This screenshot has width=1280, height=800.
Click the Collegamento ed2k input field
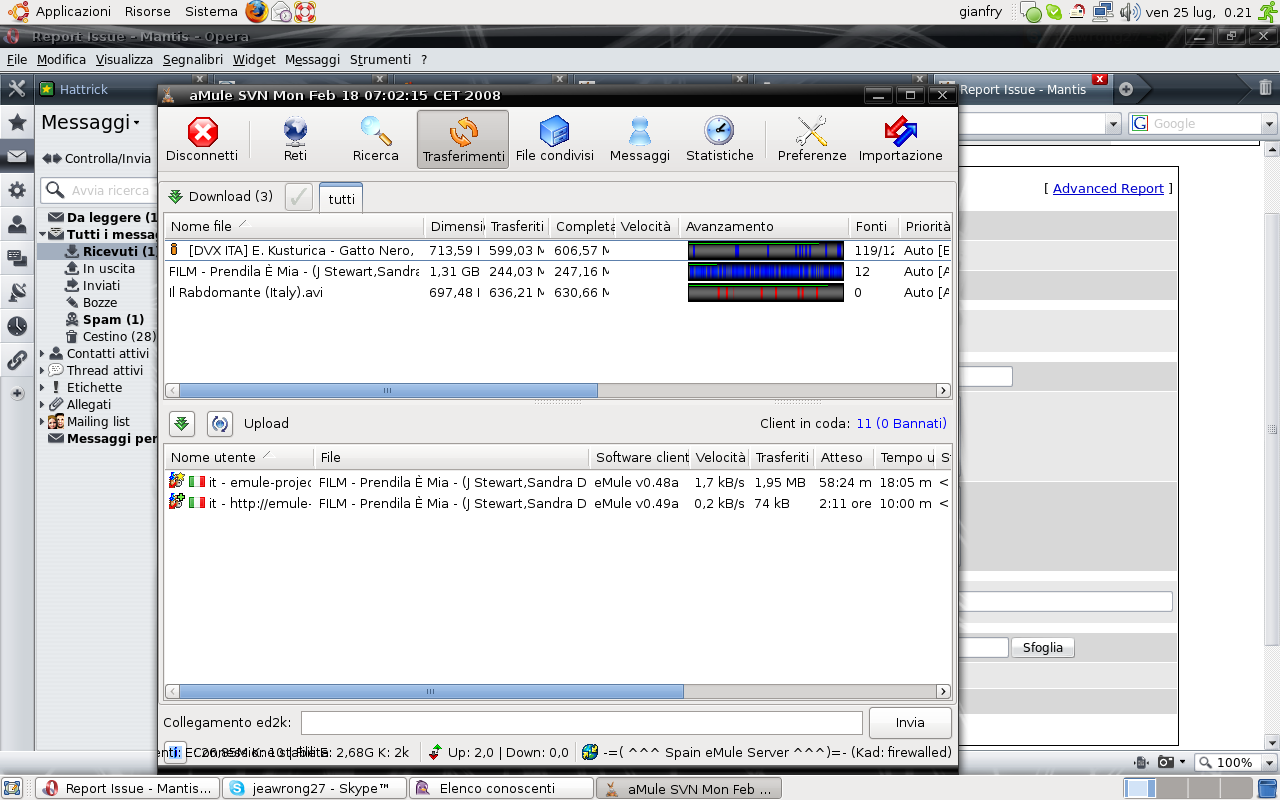(581, 723)
